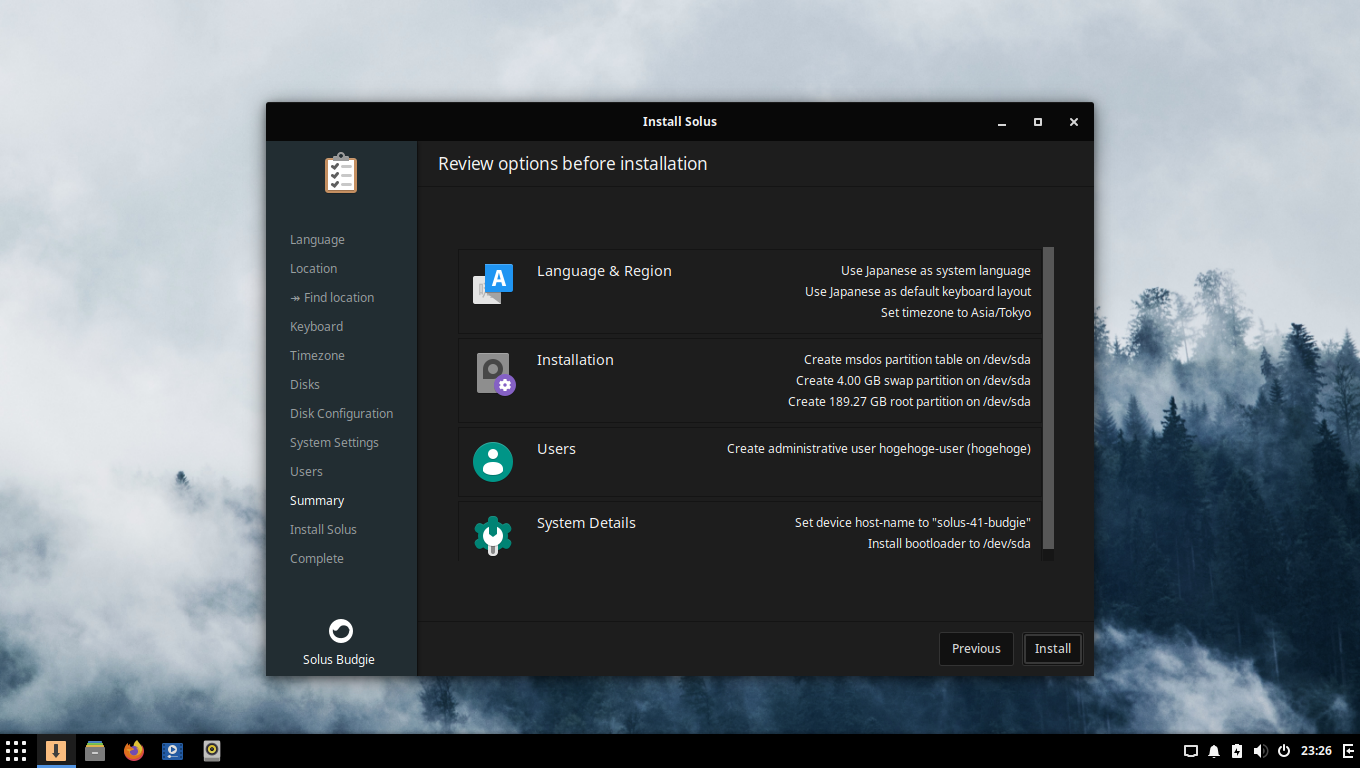Select the Find location sidebar step
The width and height of the screenshot is (1360, 768).
332,298
